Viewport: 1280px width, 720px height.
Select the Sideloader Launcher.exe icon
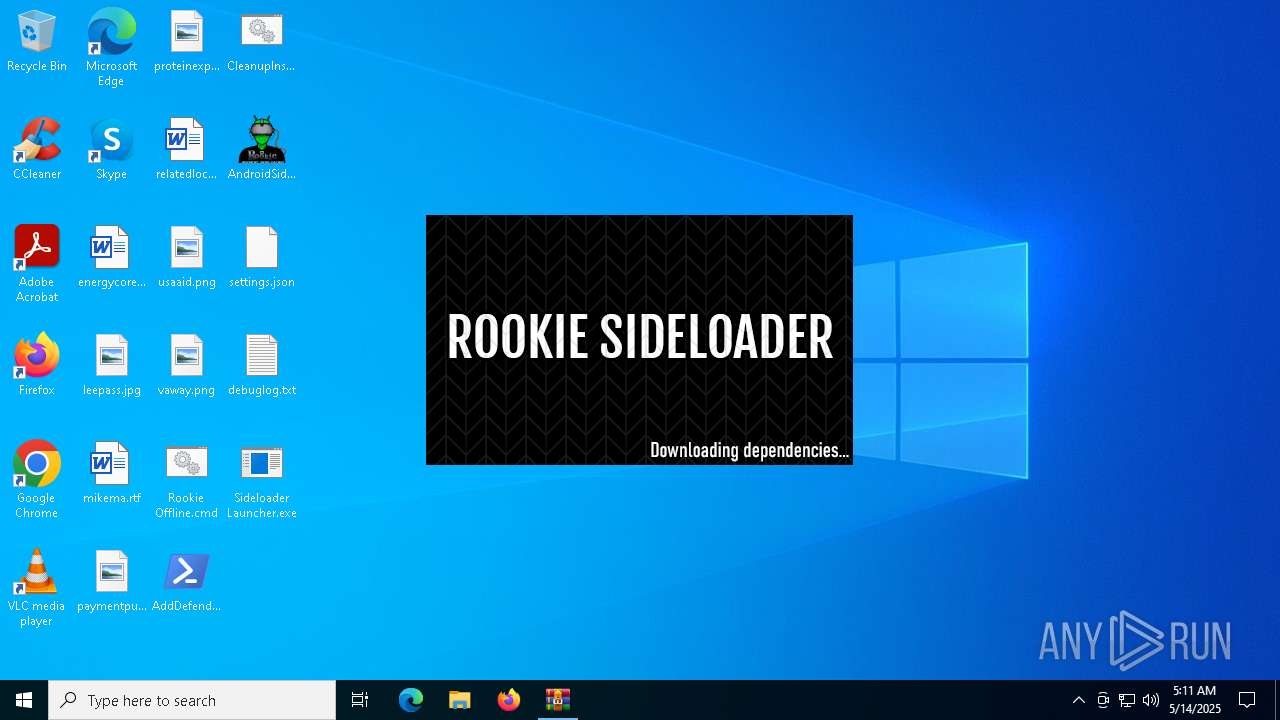pyautogui.click(x=261, y=481)
